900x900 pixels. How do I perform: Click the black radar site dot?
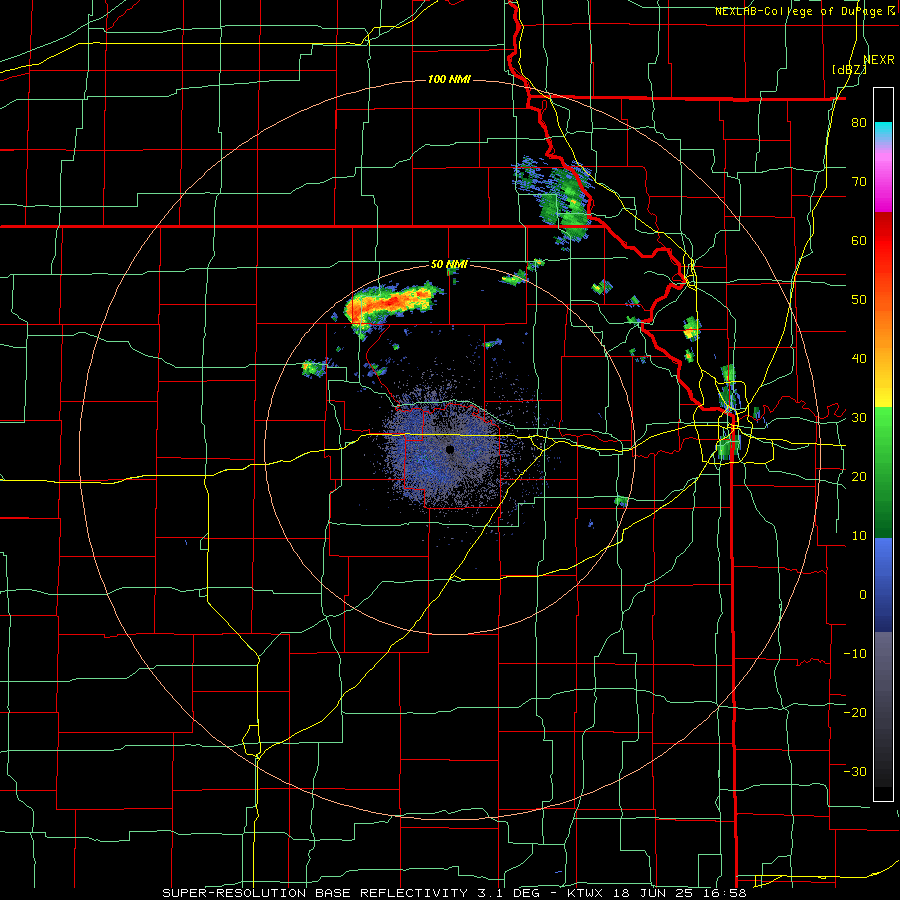click(450, 449)
